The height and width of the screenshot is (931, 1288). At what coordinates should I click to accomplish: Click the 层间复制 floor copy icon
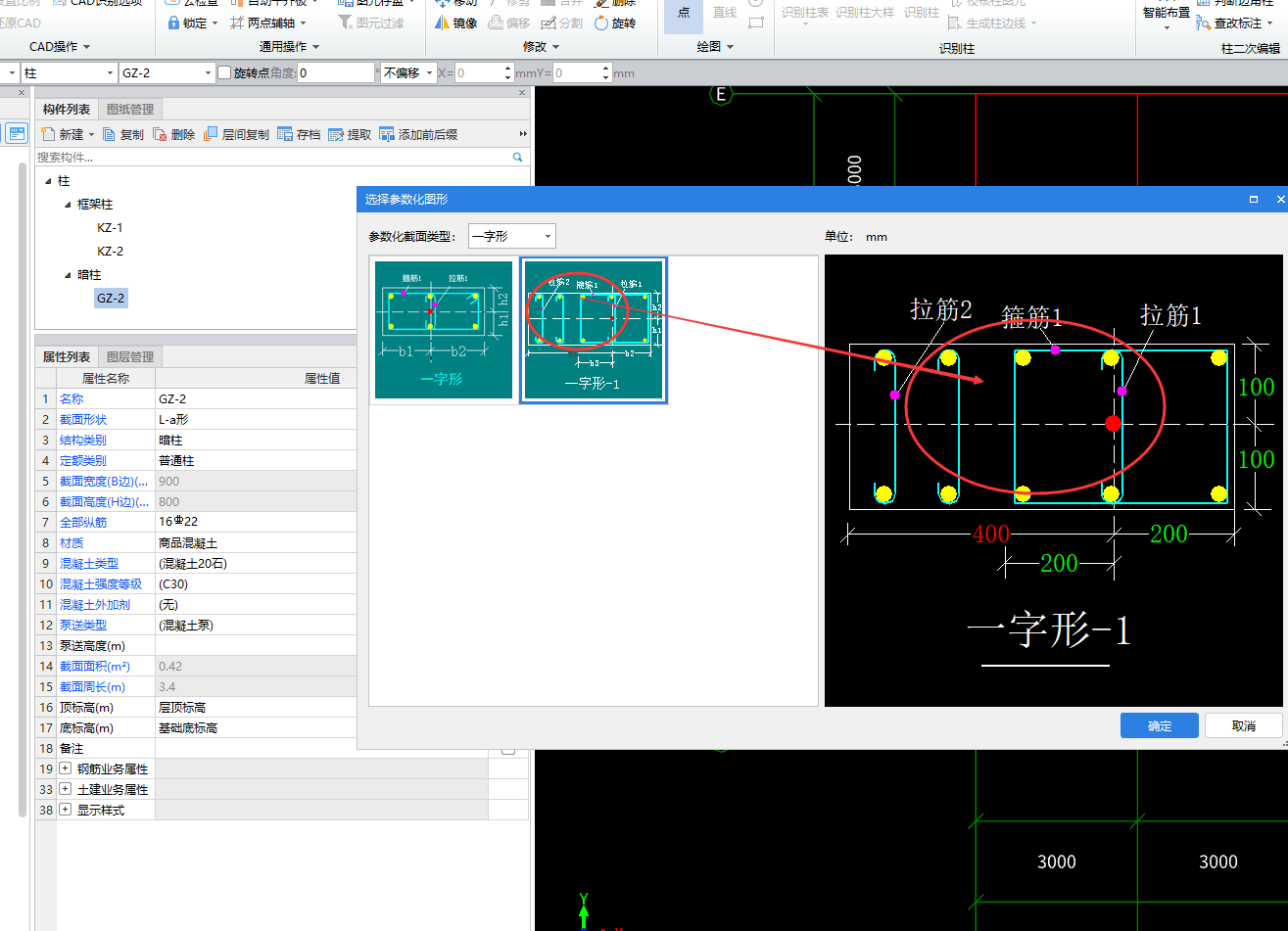point(211,134)
